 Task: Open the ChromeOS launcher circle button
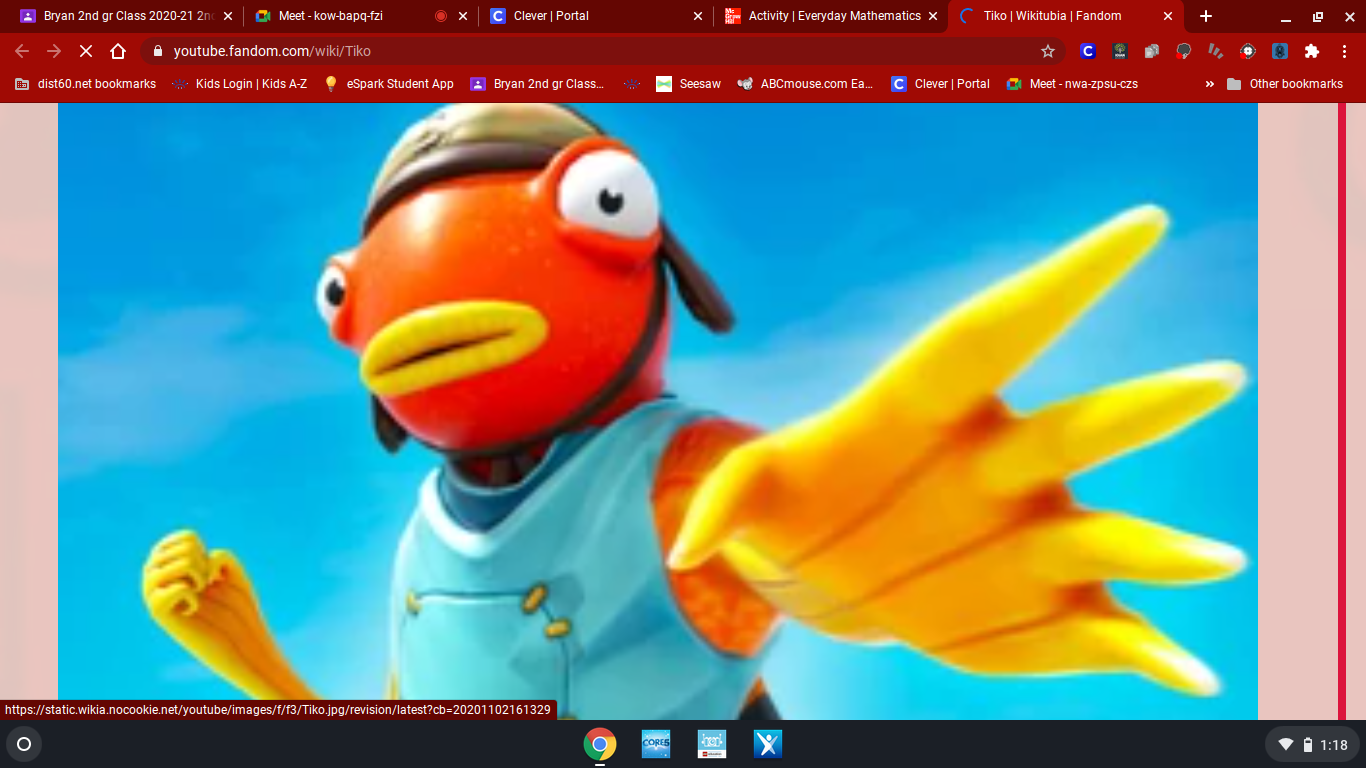(24, 744)
